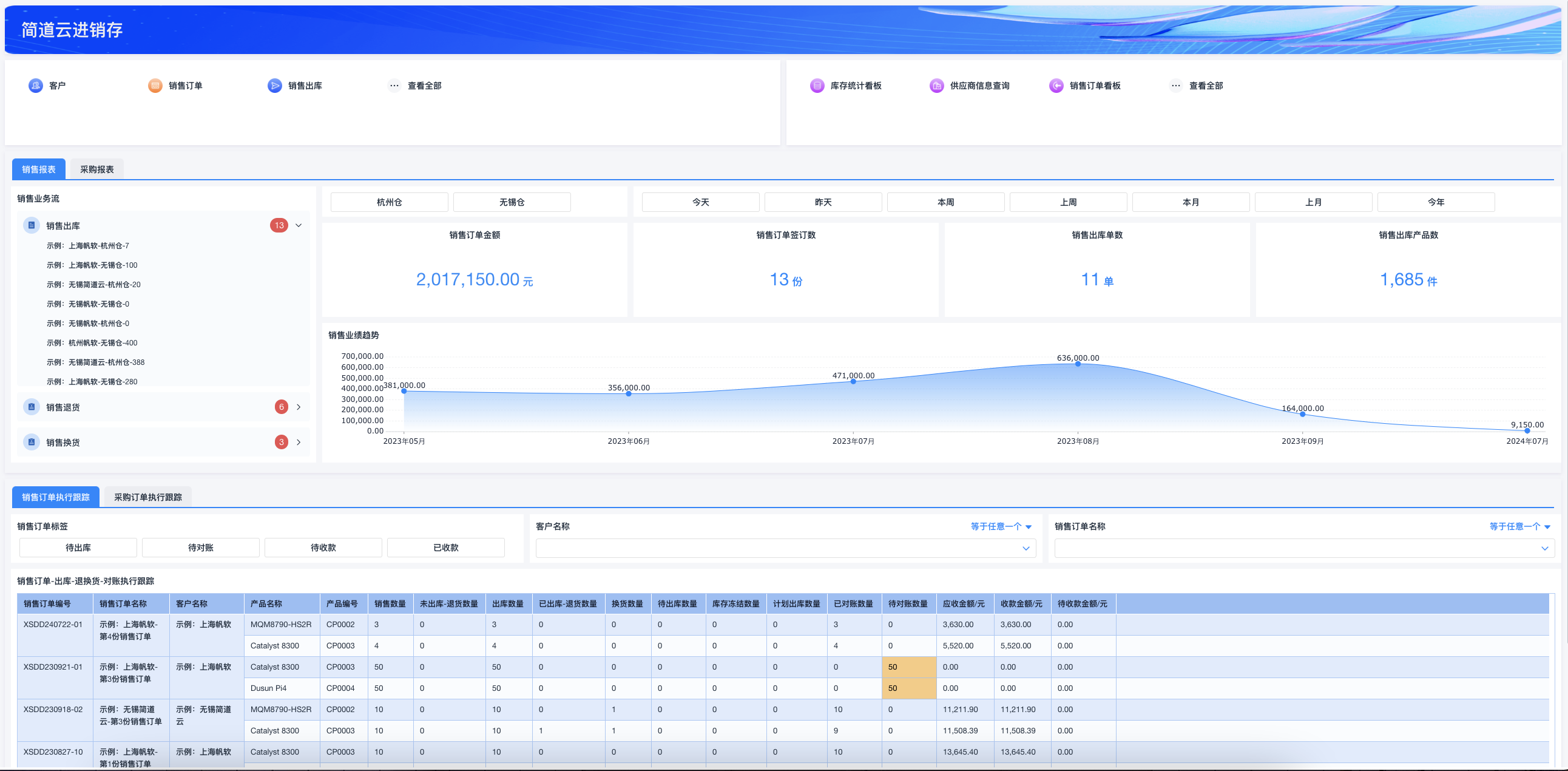Switch to the 采购报表 tab
Screen dimensions: 1568x771
click(x=96, y=169)
